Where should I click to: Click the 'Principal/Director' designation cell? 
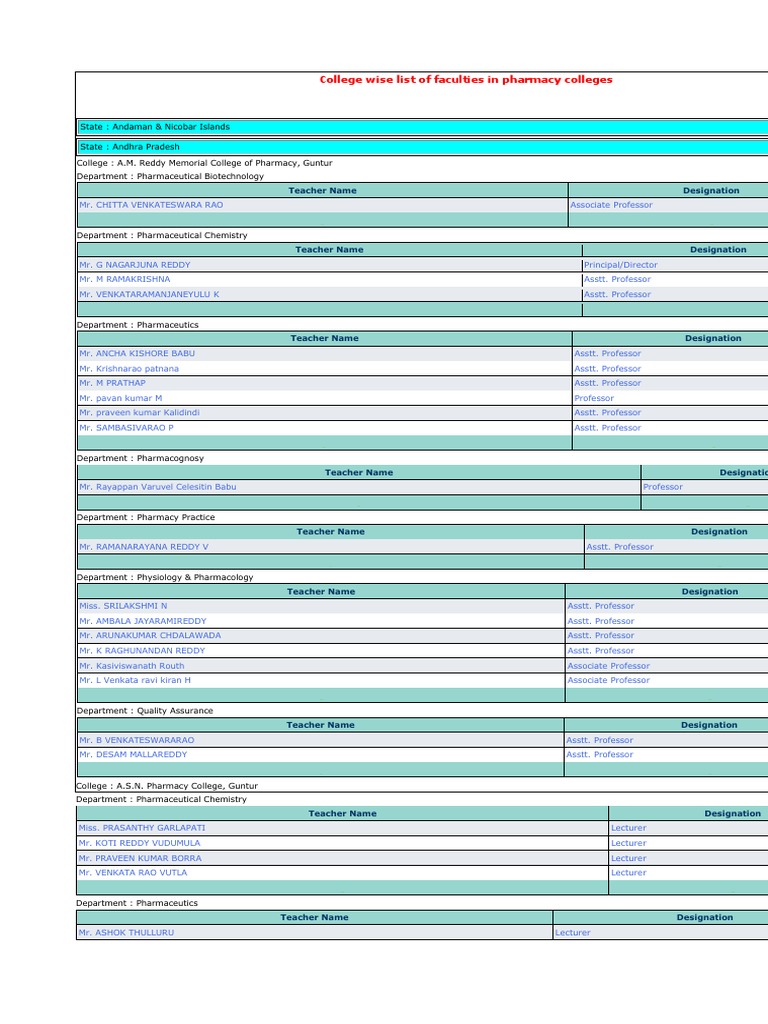(620, 265)
